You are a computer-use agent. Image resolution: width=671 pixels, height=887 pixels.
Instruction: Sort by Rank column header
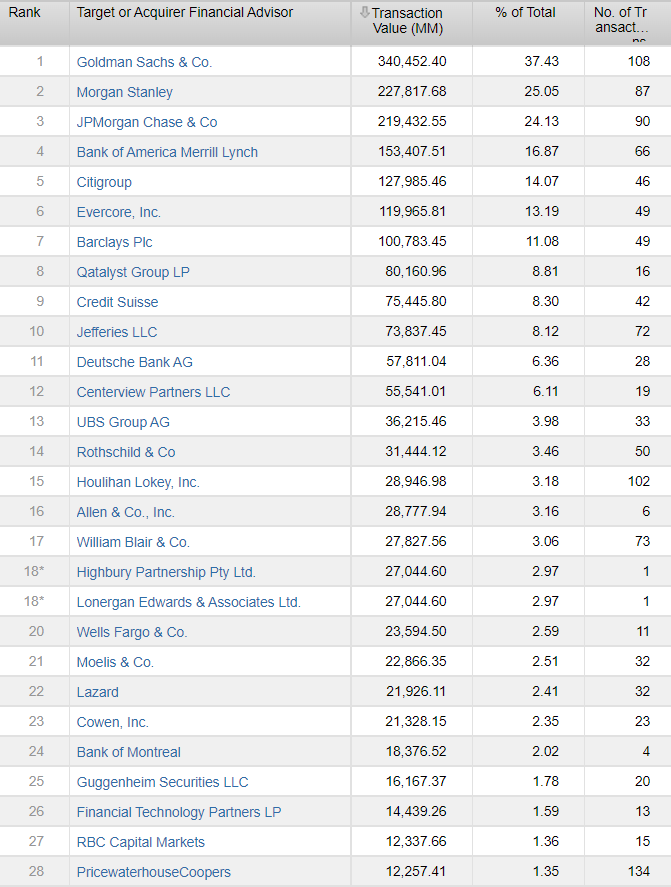click(25, 13)
